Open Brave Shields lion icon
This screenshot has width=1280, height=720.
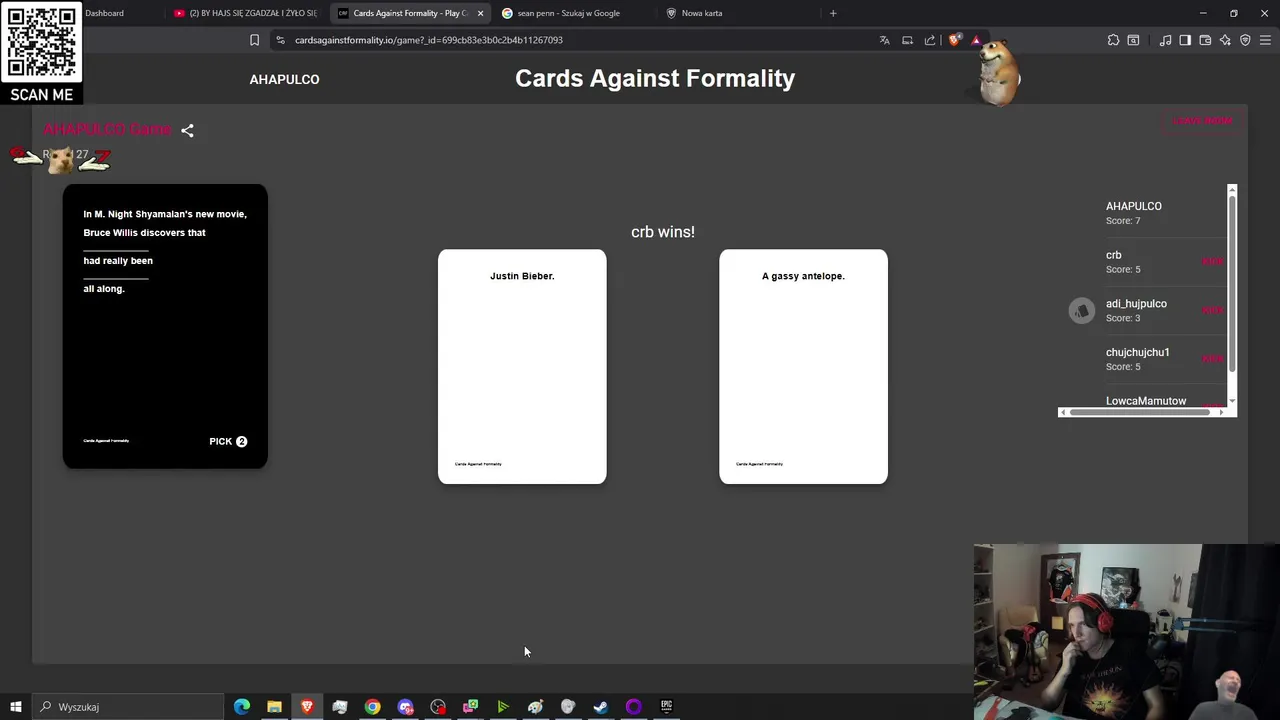coord(955,40)
